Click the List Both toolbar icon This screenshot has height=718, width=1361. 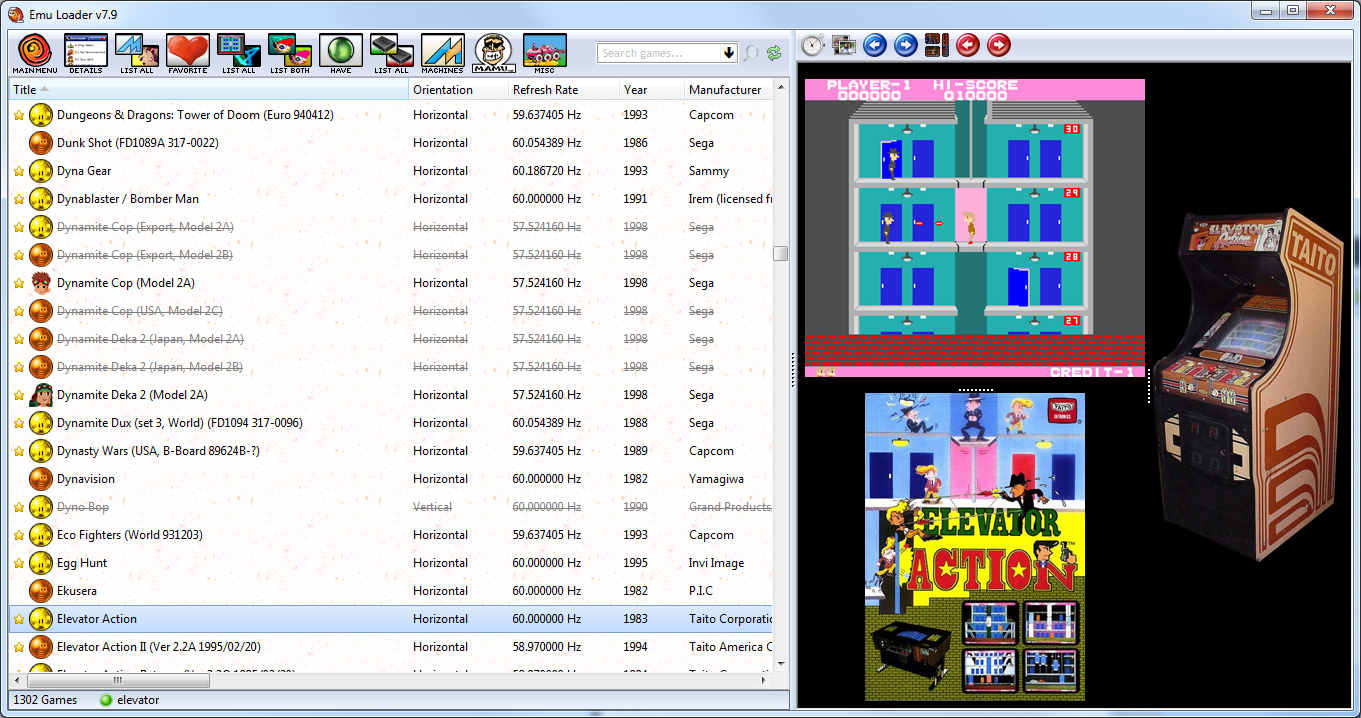pos(290,52)
